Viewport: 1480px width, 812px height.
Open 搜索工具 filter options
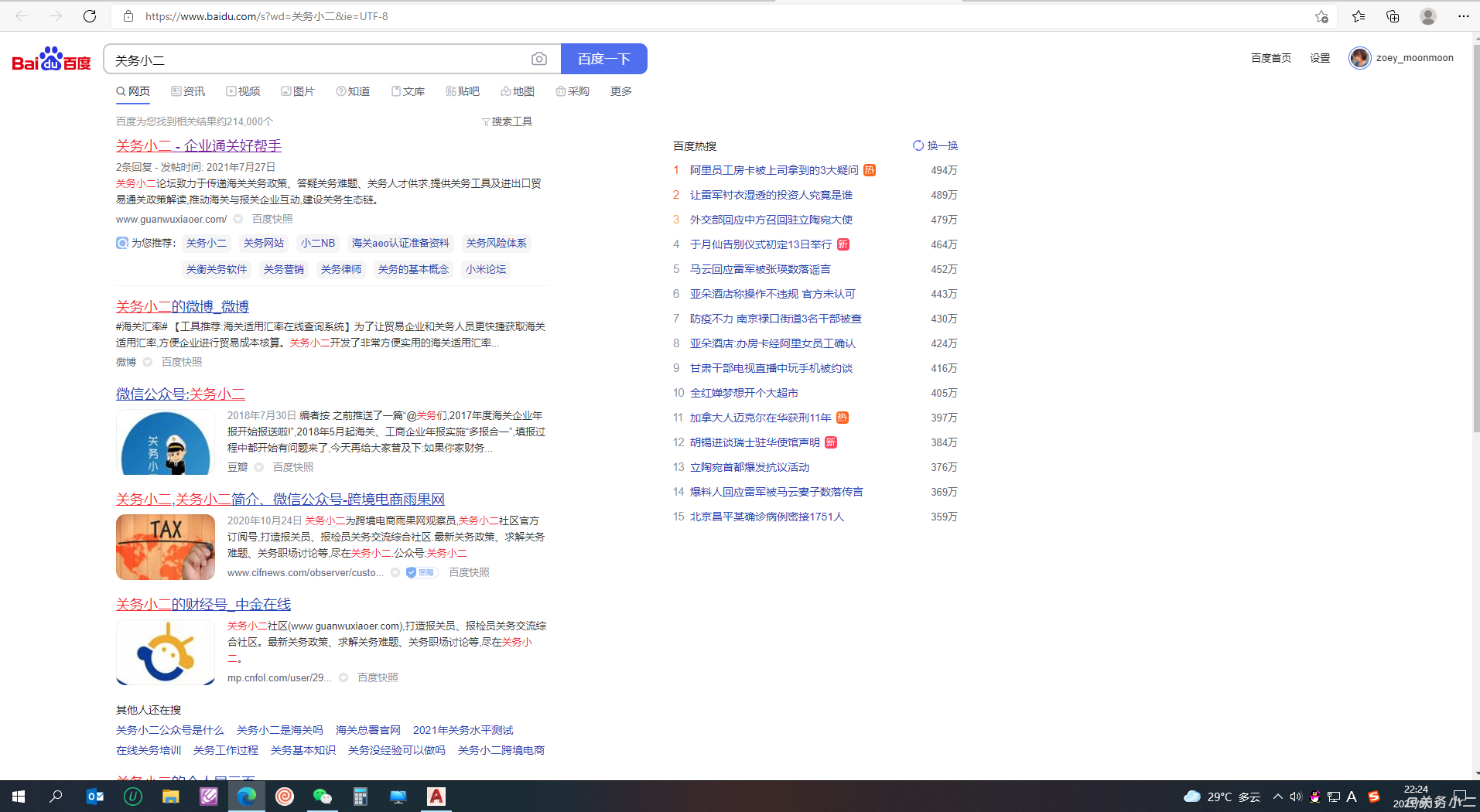[507, 121]
